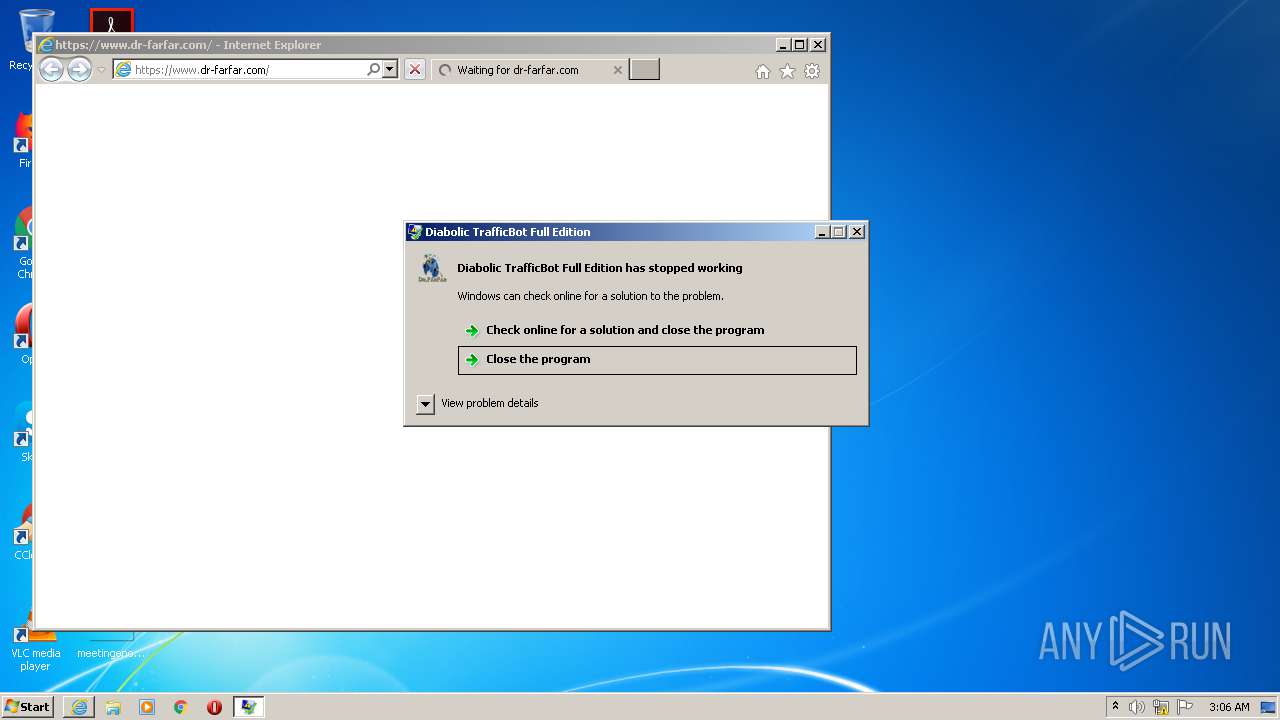Show hidden tray icons arrow
Image resolution: width=1280 pixels, height=720 pixels.
tap(1115, 707)
